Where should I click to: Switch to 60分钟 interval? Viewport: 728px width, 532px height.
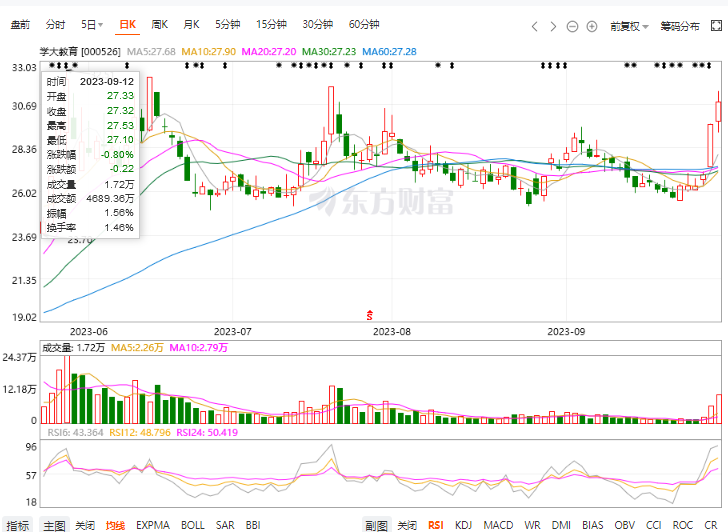(x=364, y=24)
